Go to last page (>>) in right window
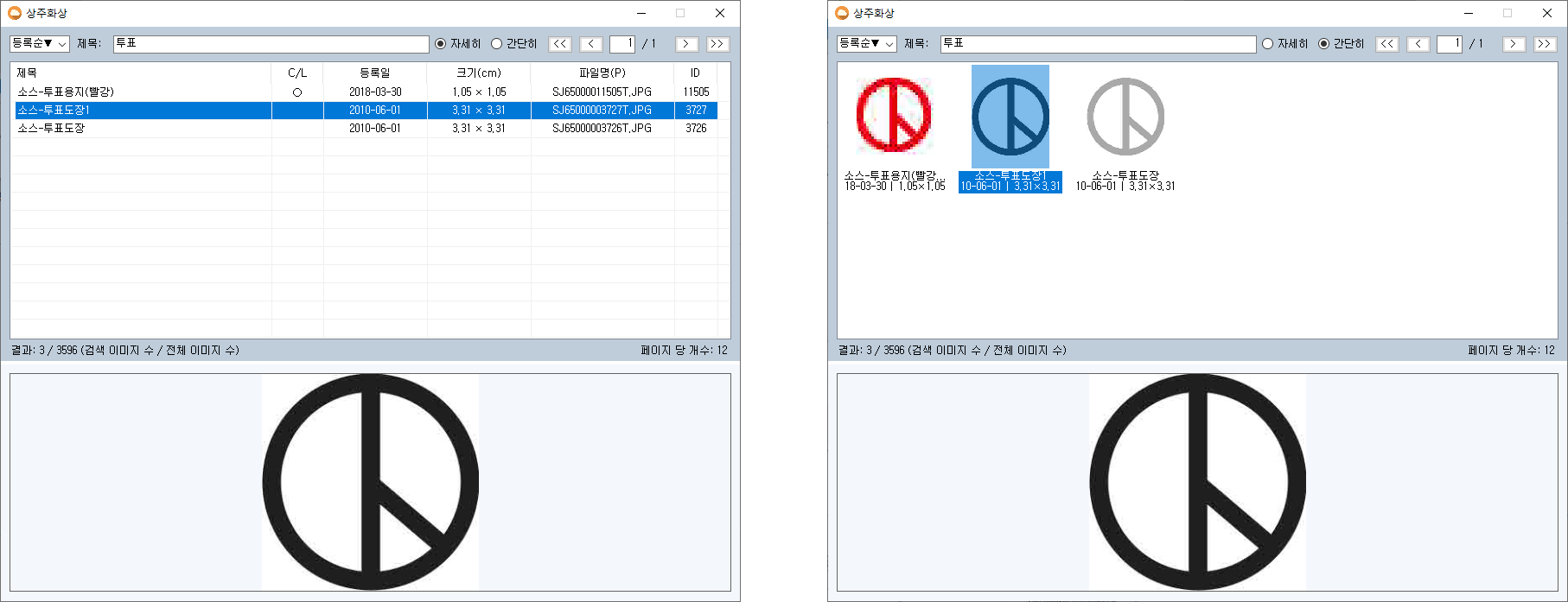This screenshot has height=602, width=1568. pos(1545,44)
